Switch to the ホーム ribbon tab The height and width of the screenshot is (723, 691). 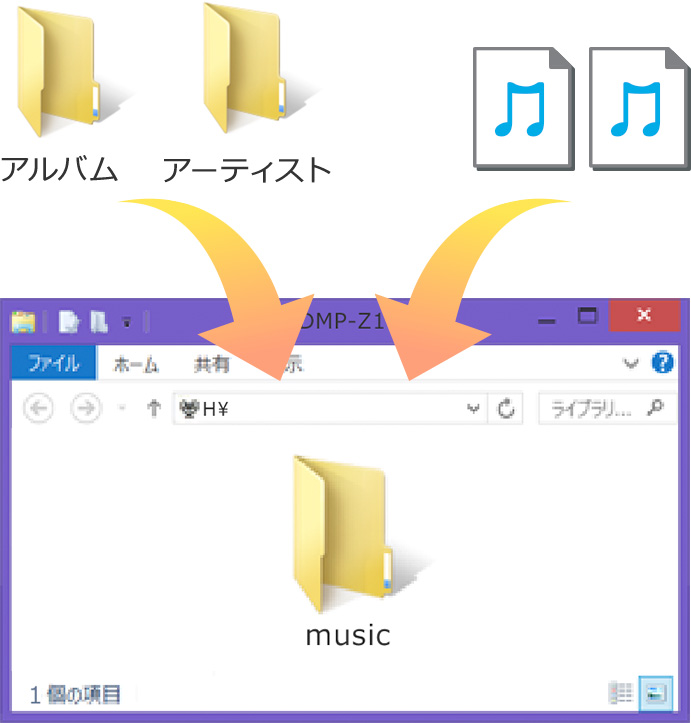click(136, 364)
